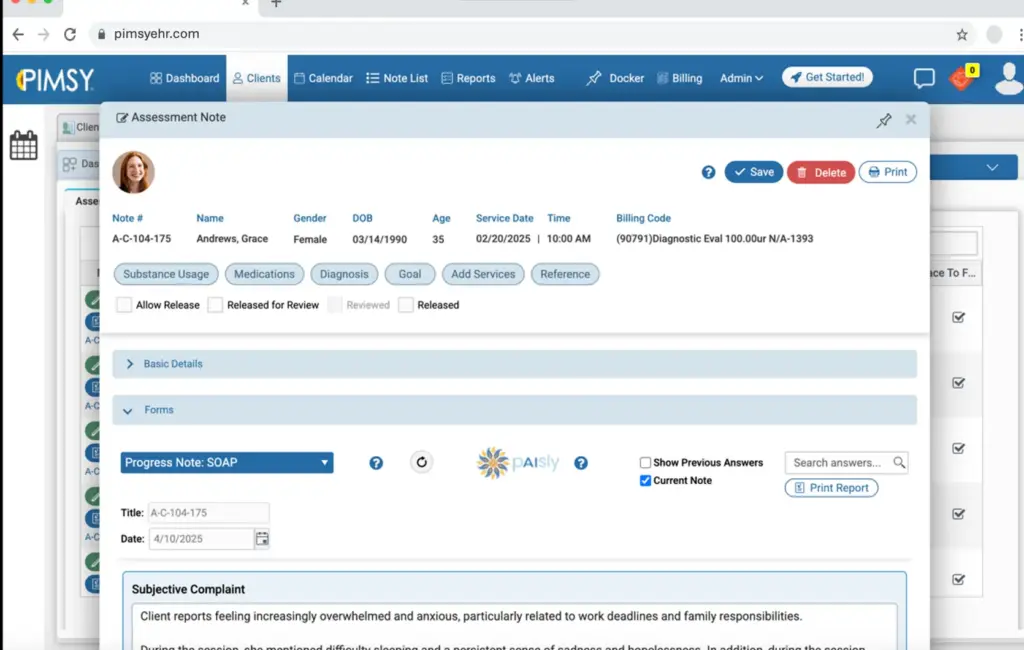Click the Search answers field
The height and width of the screenshot is (650, 1024).
click(x=839, y=463)
